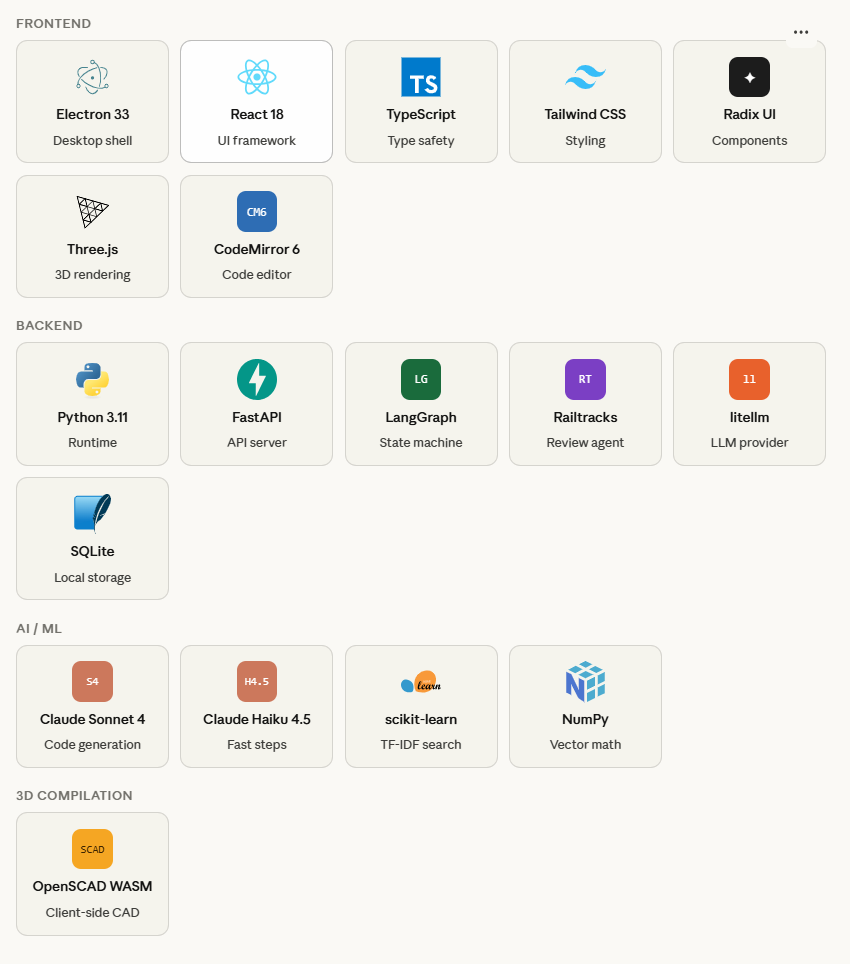Click the Three.js triangle mesh icon
Image resolution: width=850 pixels, height=964 pixels.
[x=92, y=211]
